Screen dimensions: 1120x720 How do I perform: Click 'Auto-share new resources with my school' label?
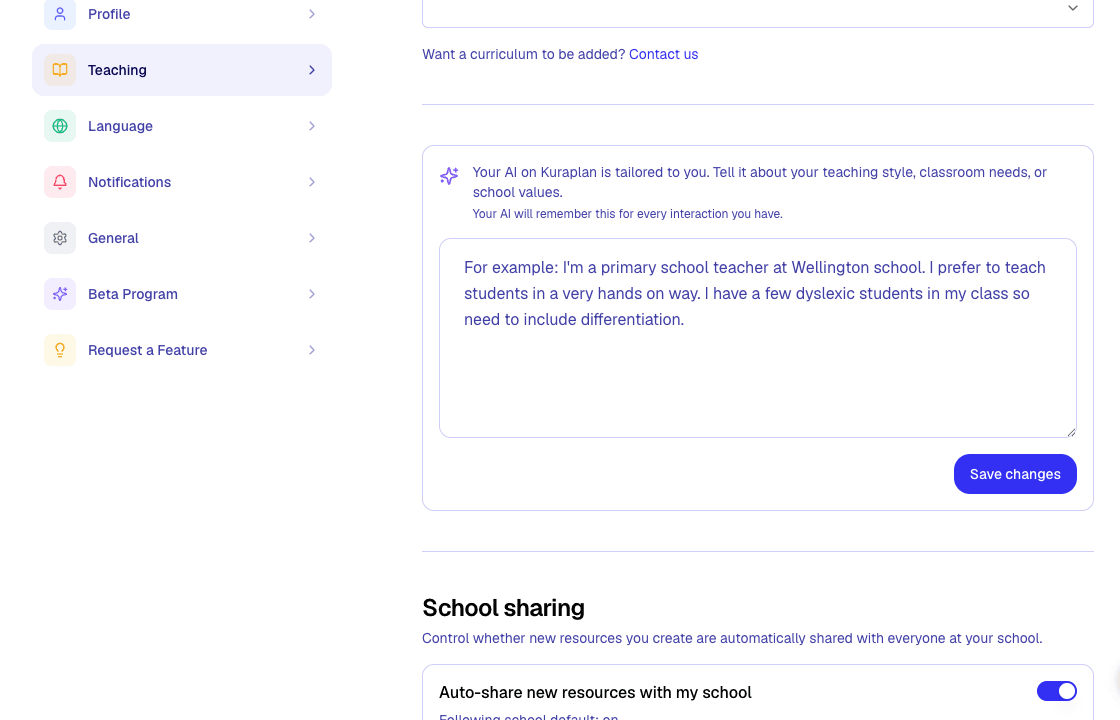tap(595, 692)
